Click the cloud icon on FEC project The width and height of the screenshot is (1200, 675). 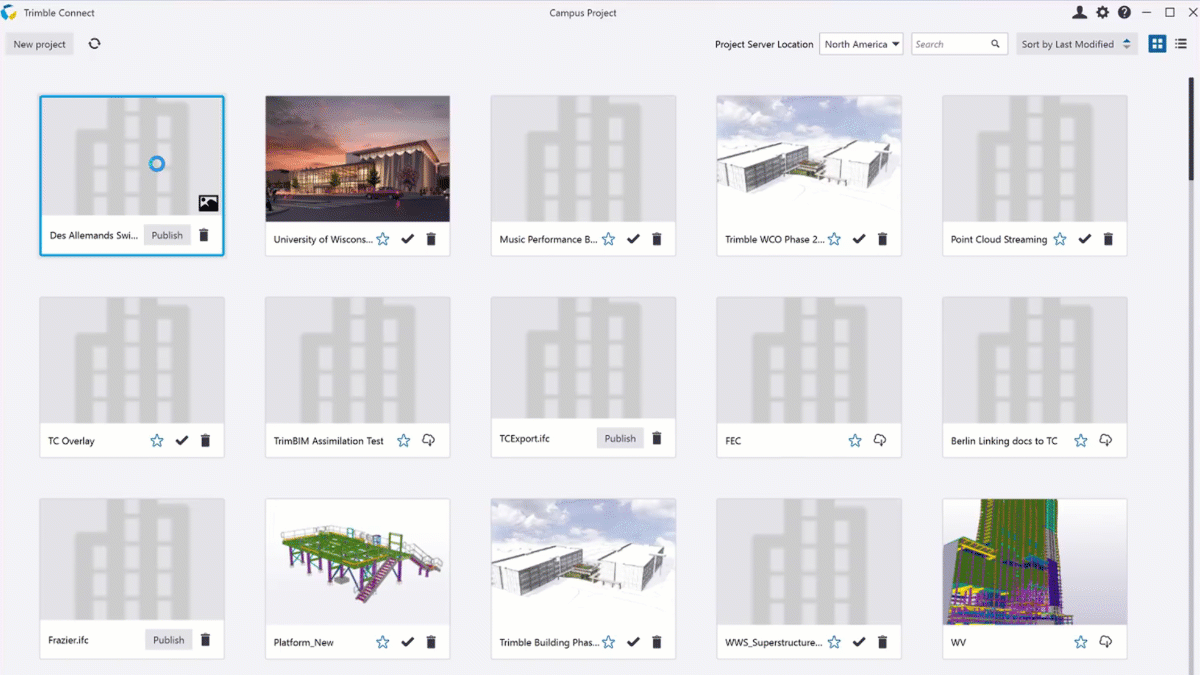tap(880, 440)
